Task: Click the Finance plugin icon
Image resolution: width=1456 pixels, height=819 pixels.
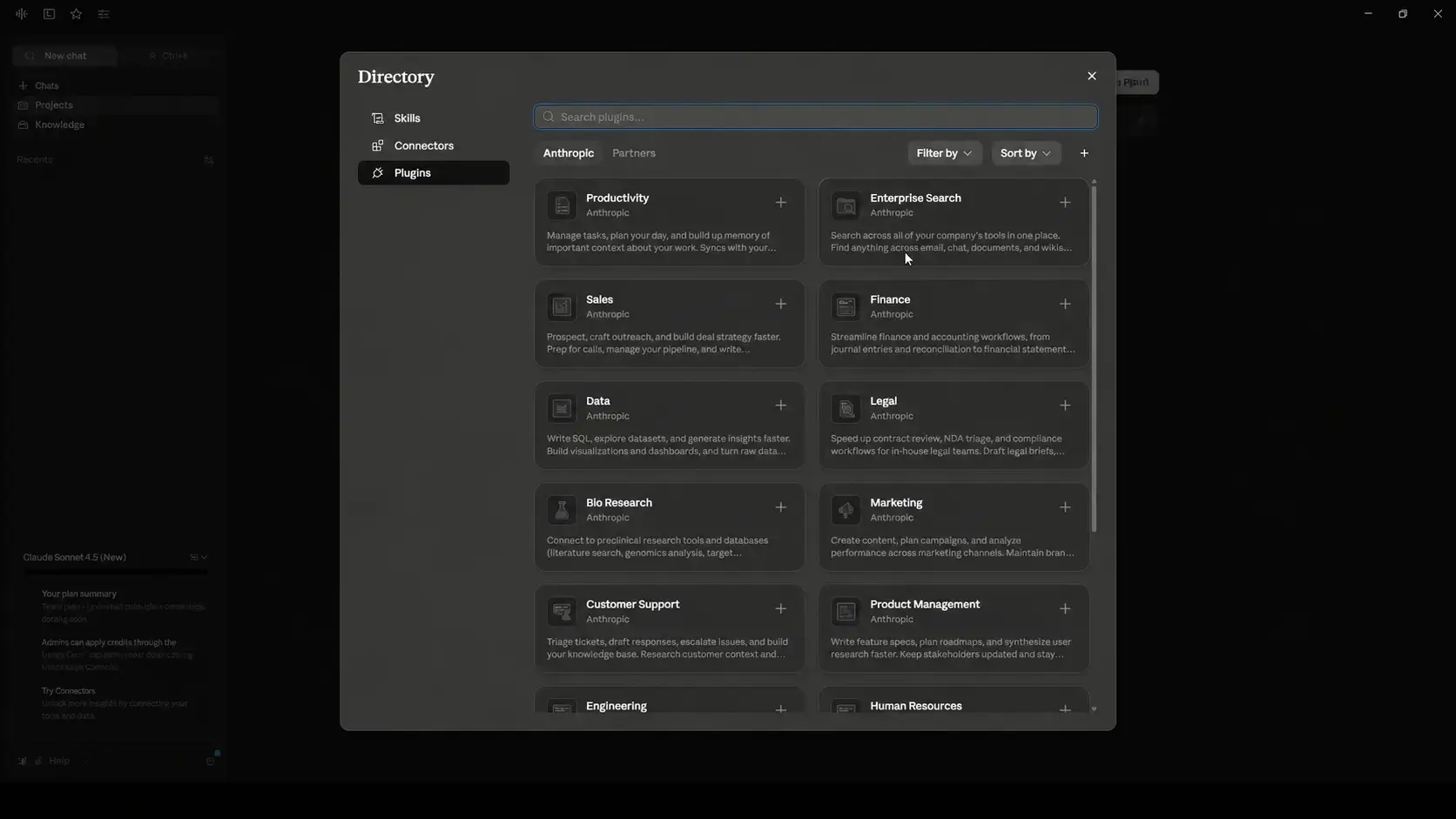Action: pyautogui.click(x=846, y=307)
